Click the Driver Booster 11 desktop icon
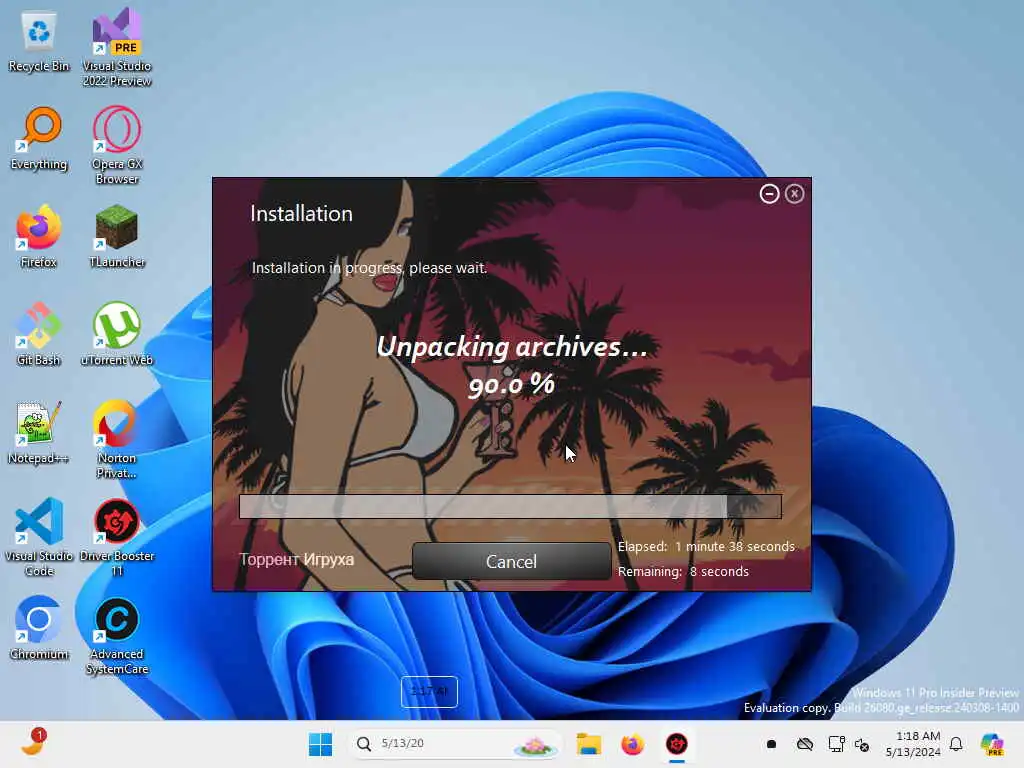 [117, 537]
